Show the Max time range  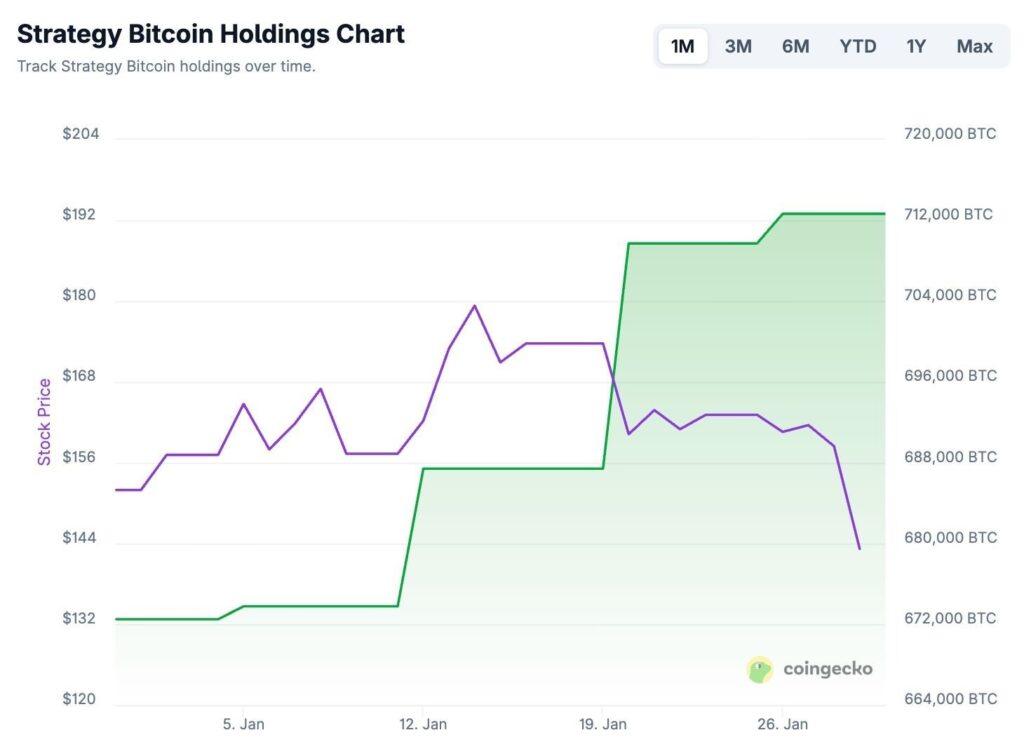[974, 46]
